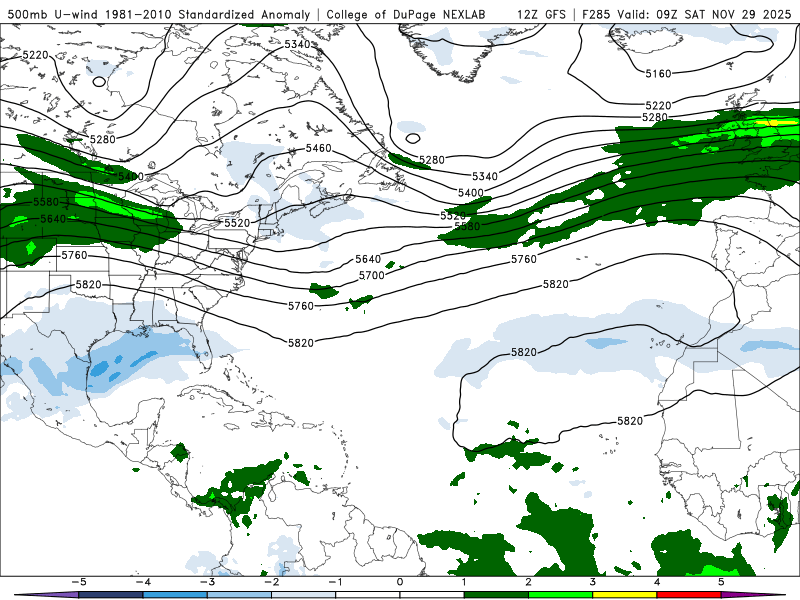Pick the yellow swatch between 3 and 4
The width and height of the screenshot is (800, 600).
(x=625, y=595)
